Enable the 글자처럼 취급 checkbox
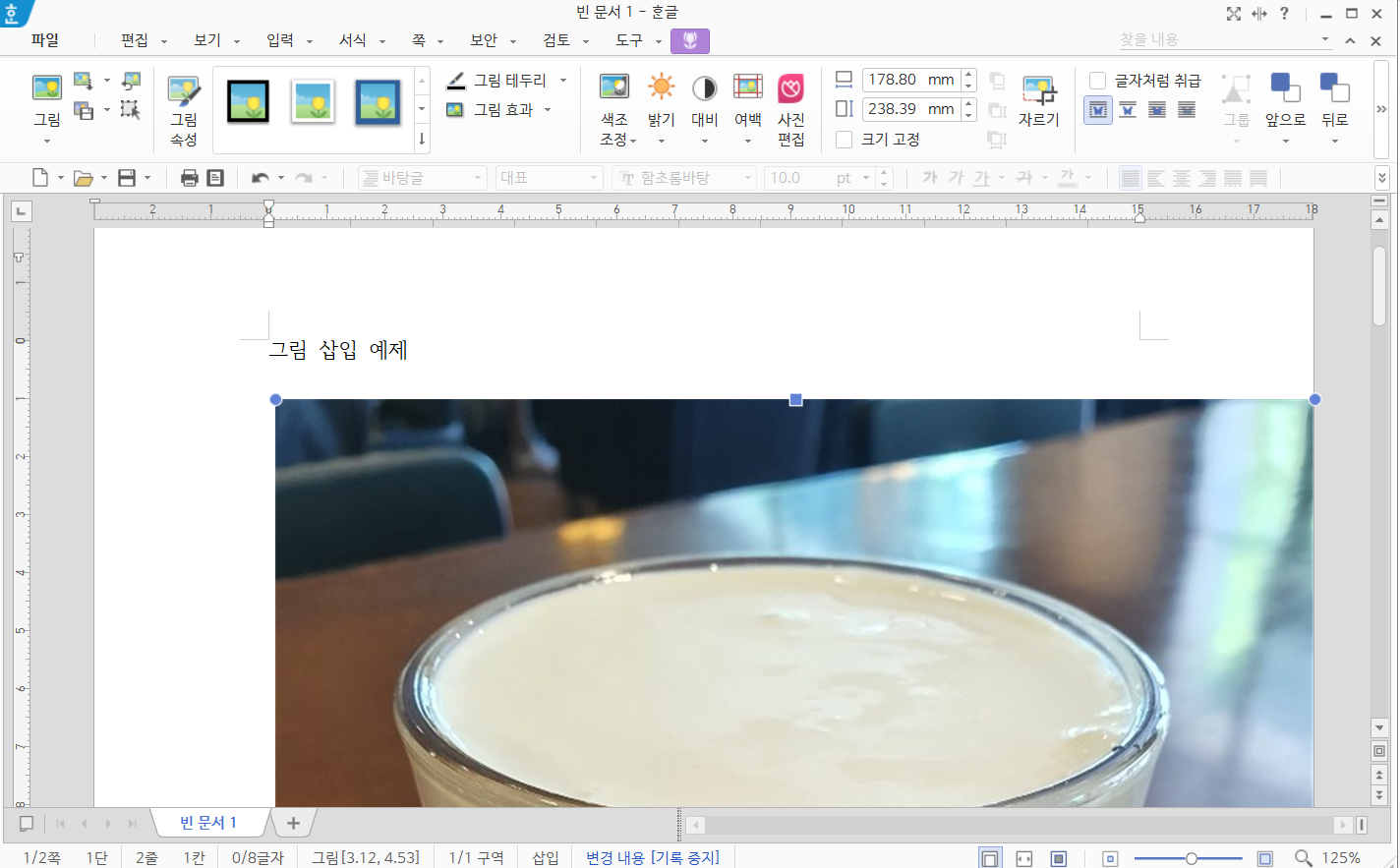 1098,81
